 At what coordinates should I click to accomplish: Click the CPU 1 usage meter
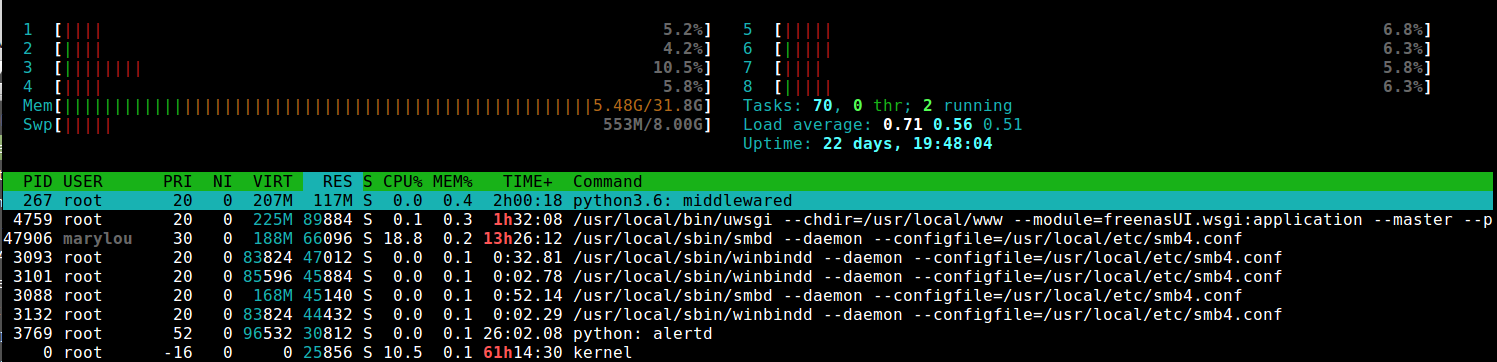(x=367, y=30)
